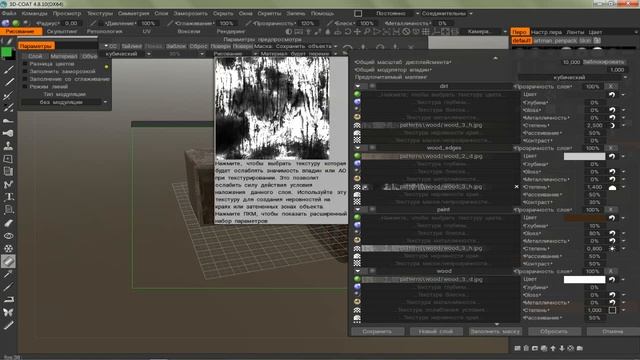
Task: Toggle Режим линий checkbox
Action: tap(25, 87)
